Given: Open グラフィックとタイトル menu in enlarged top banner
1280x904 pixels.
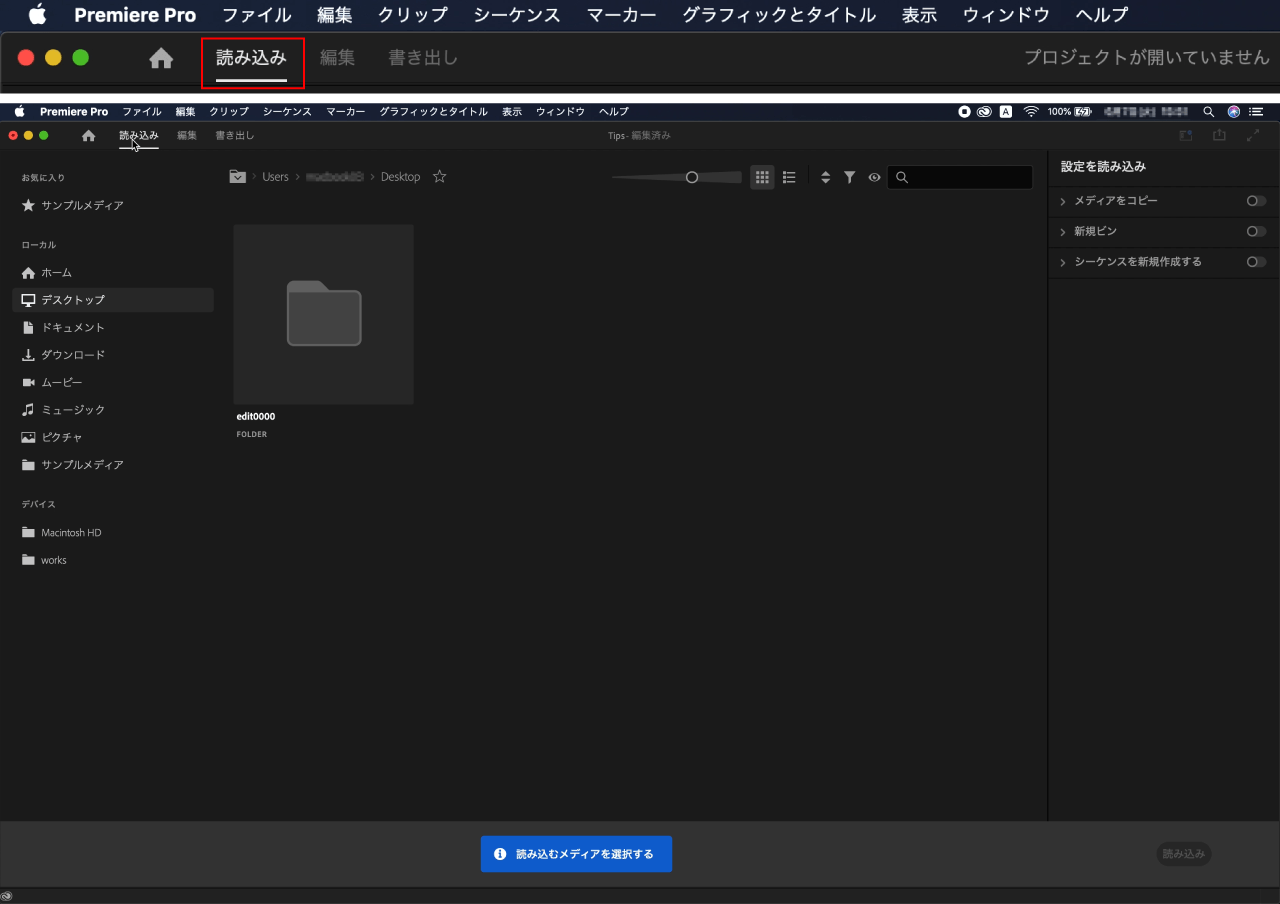Looking at the screenshot, I should (779, 15).
